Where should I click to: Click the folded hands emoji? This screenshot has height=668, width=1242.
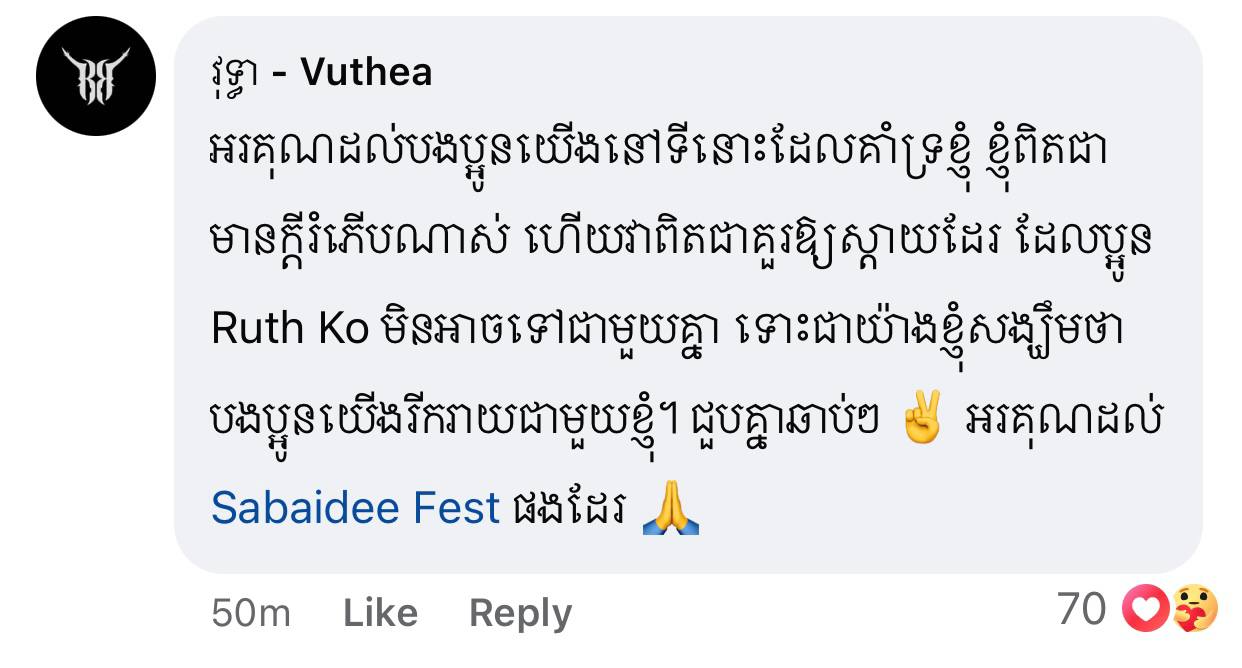[x=669, y=510]
